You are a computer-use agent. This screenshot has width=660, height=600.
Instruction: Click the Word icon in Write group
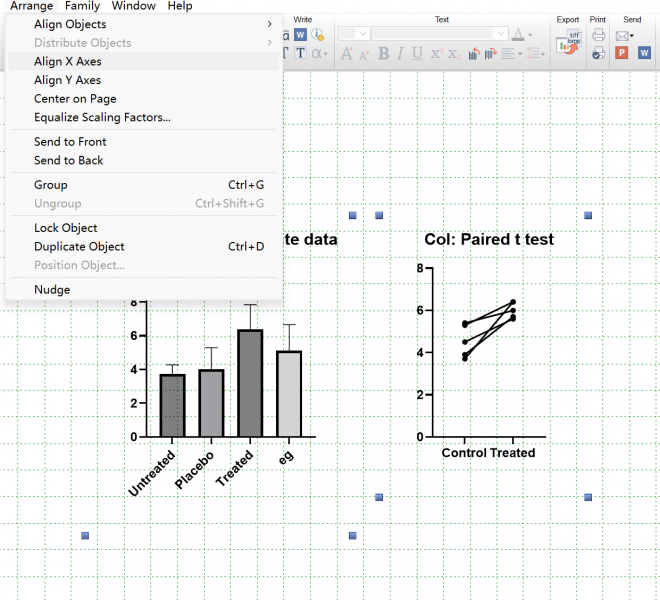coord(300,35)
